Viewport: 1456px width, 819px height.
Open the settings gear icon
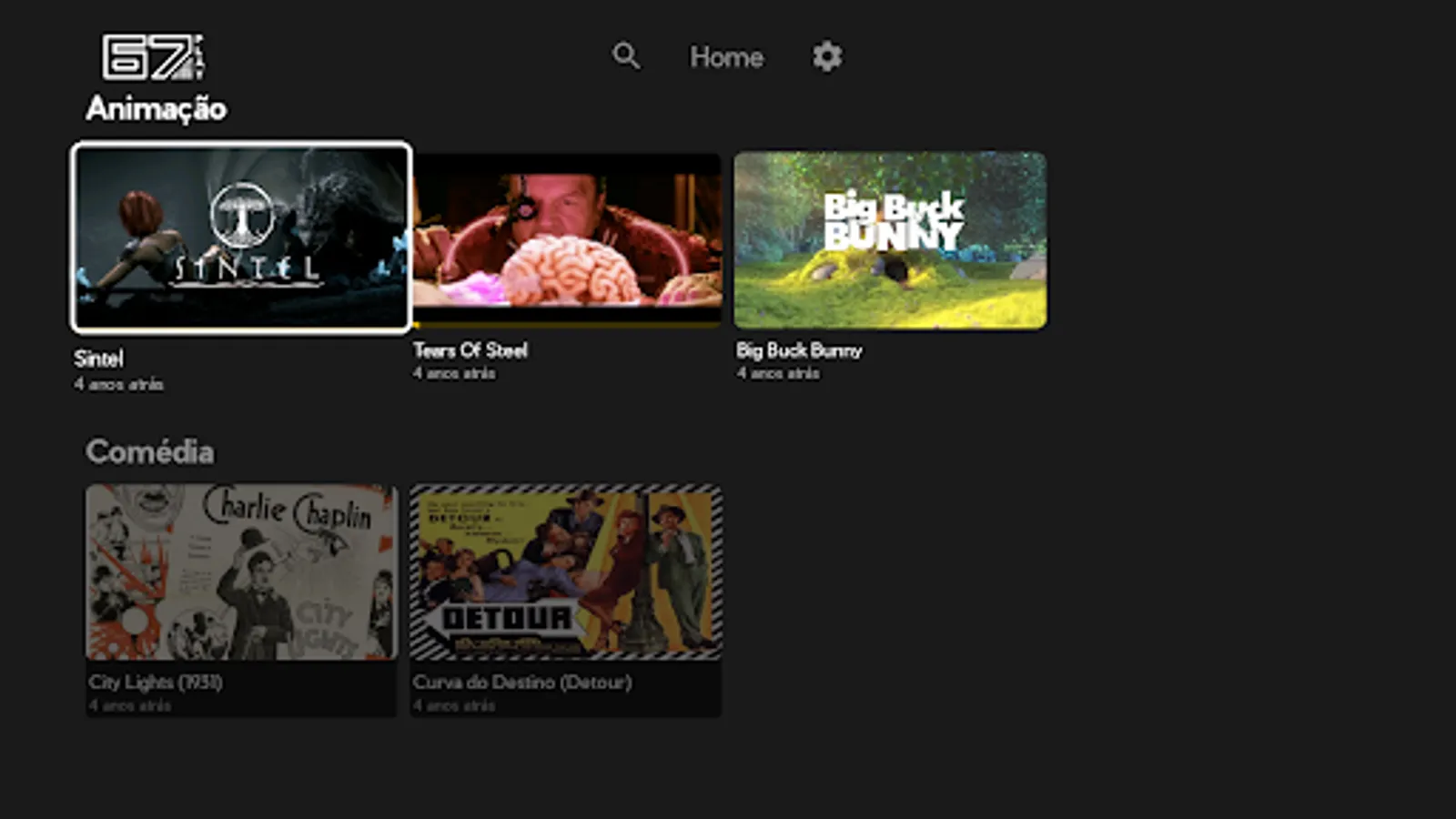pyautogui.click(x=827, y=56)
